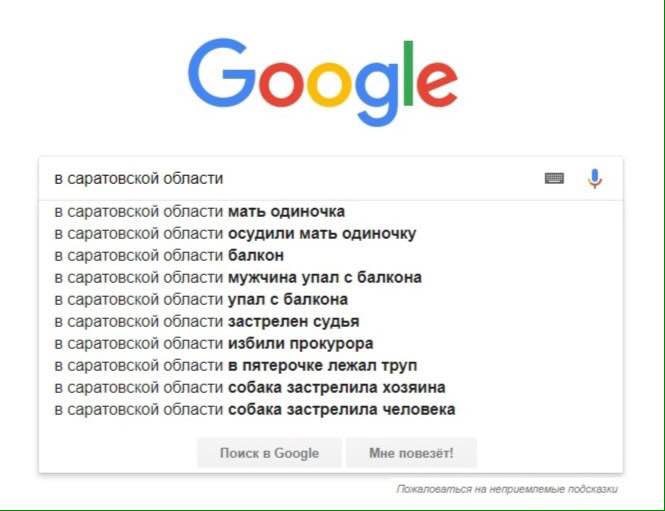Click the virtual keyboard icon in search box
Screen dimensions: 665x511
[x=554, y=179]
